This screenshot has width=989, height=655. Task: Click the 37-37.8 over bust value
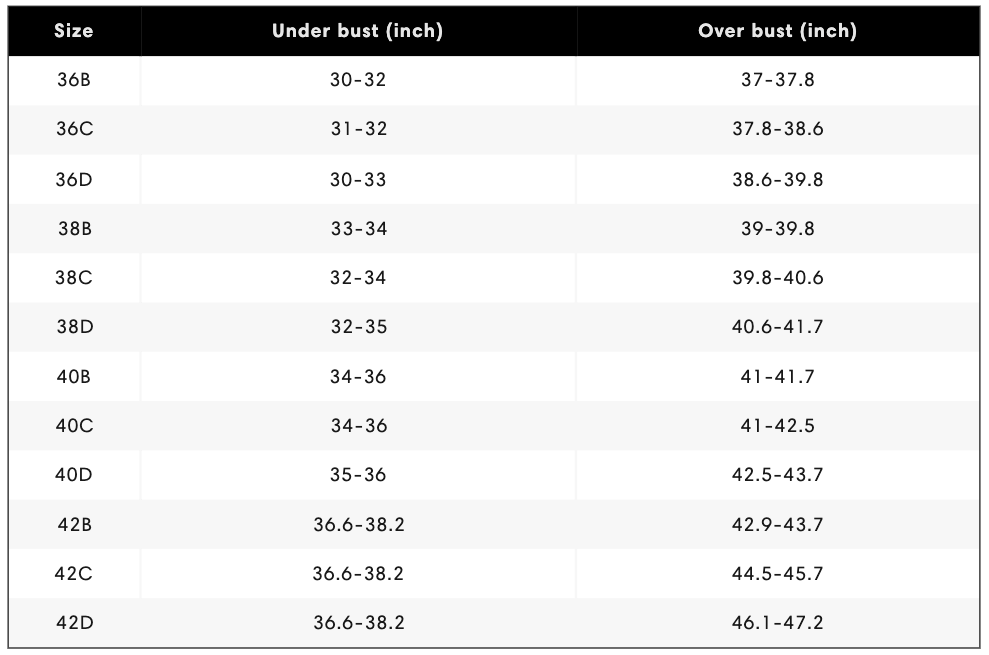(x=778, y=80)
